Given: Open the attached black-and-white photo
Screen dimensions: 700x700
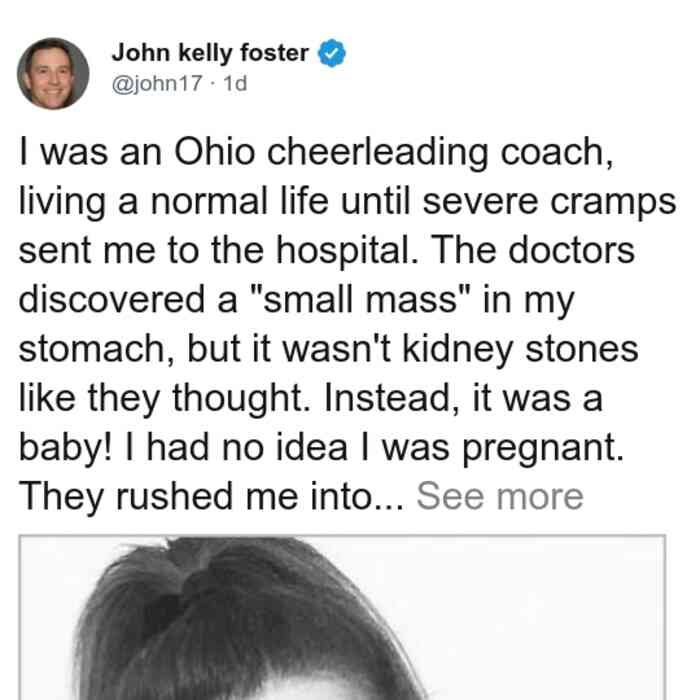Looking at the screenshot, I should [342, 617].
